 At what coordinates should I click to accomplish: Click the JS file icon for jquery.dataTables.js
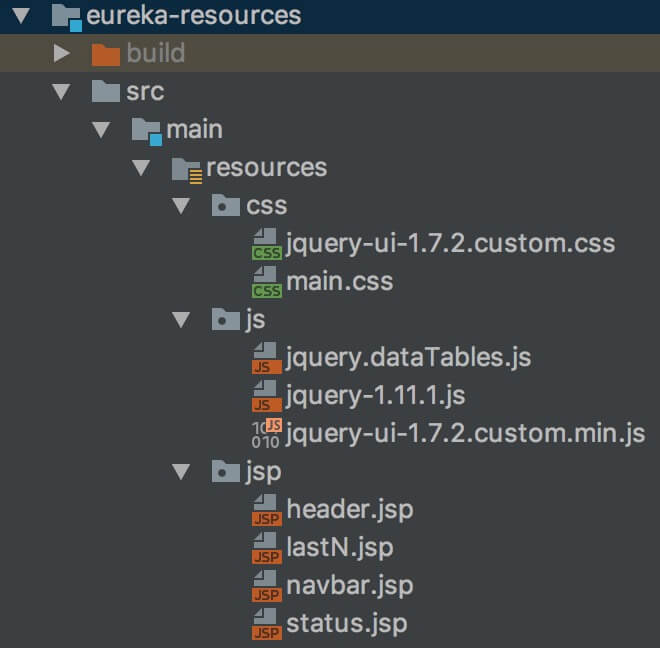point(266,358)
